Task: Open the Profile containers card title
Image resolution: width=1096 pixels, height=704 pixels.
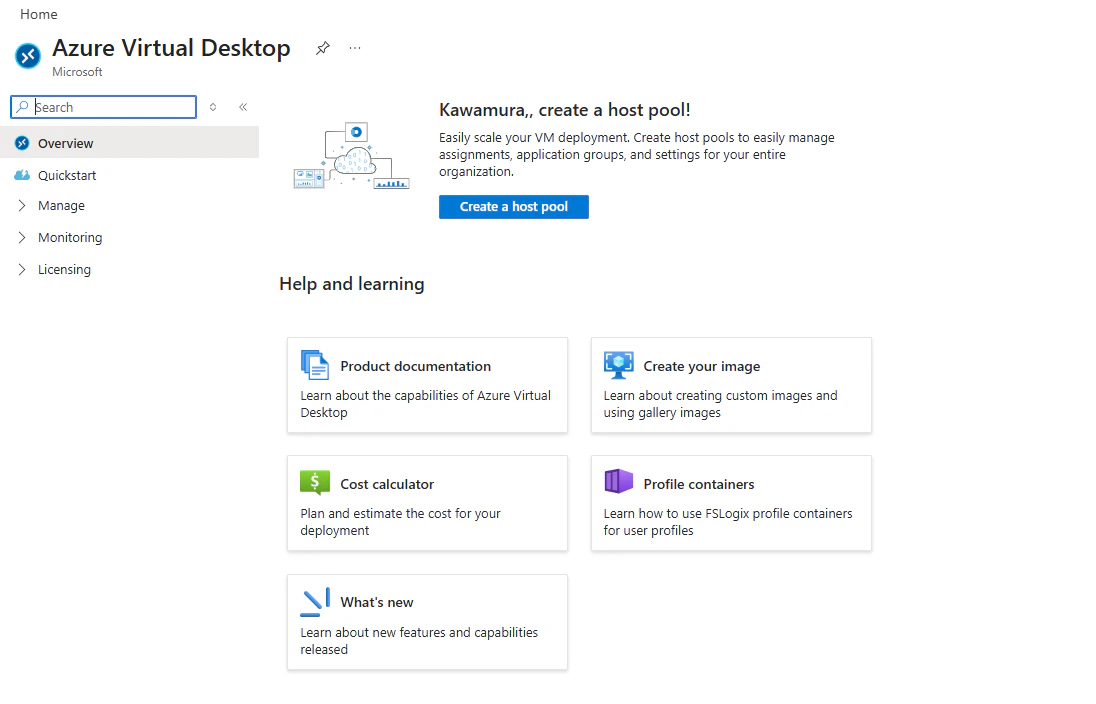Action: (x=699, y=484)
